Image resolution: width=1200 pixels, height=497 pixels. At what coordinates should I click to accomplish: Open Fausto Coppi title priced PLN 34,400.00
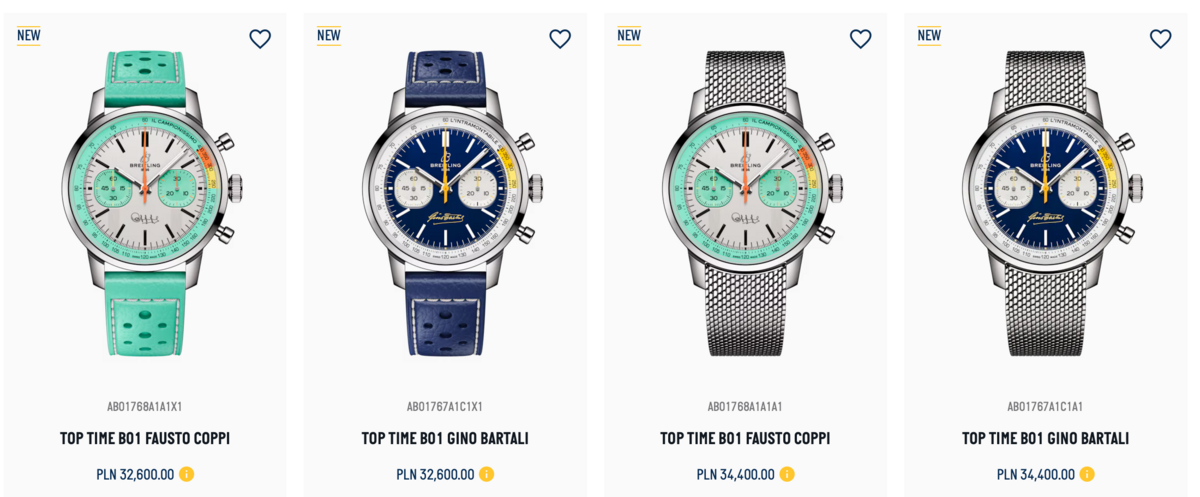745,439
